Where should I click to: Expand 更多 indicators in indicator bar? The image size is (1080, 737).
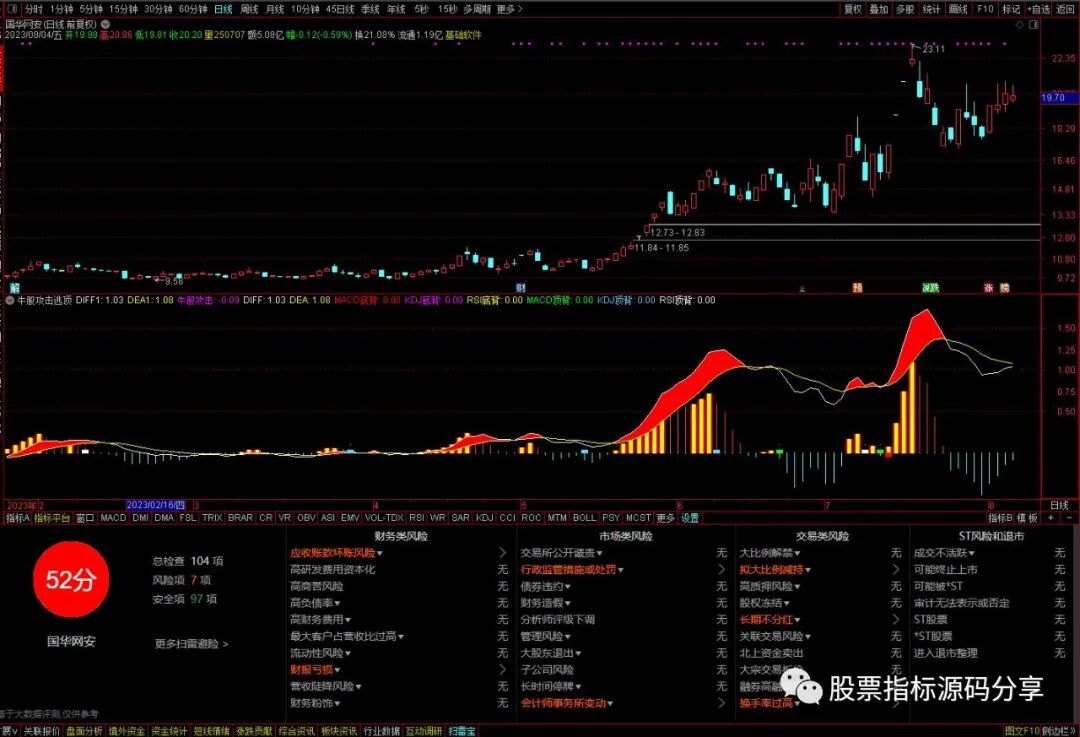(665, 518)
